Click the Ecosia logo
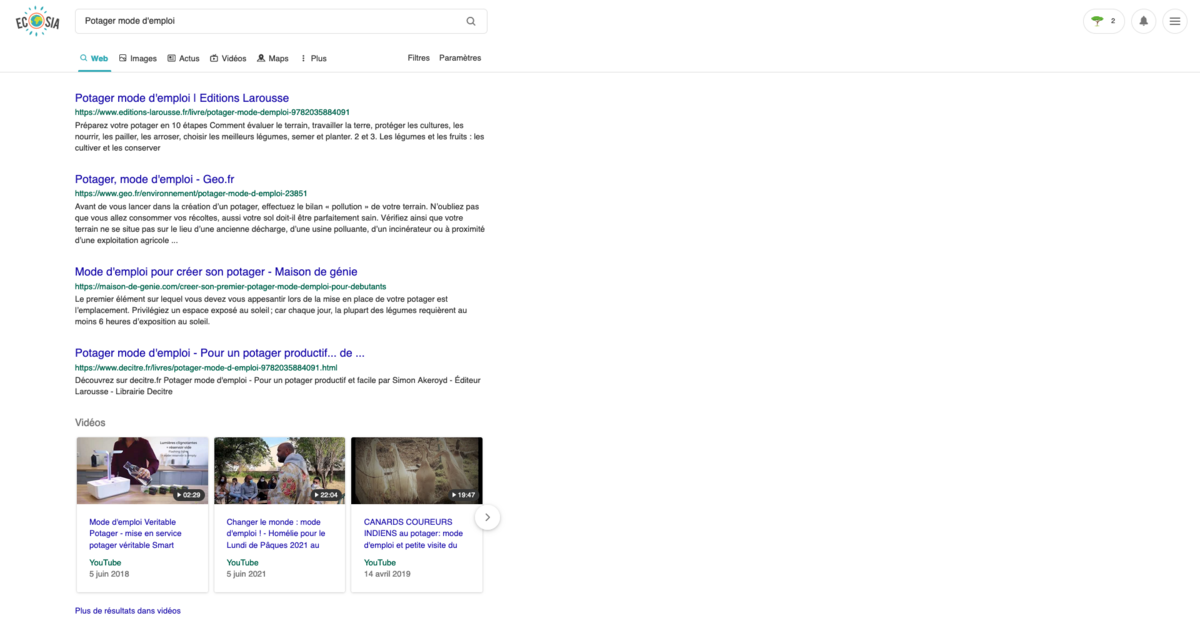Image resolution: width=1200 pixels, height=621 pixels. coord(37,21)
